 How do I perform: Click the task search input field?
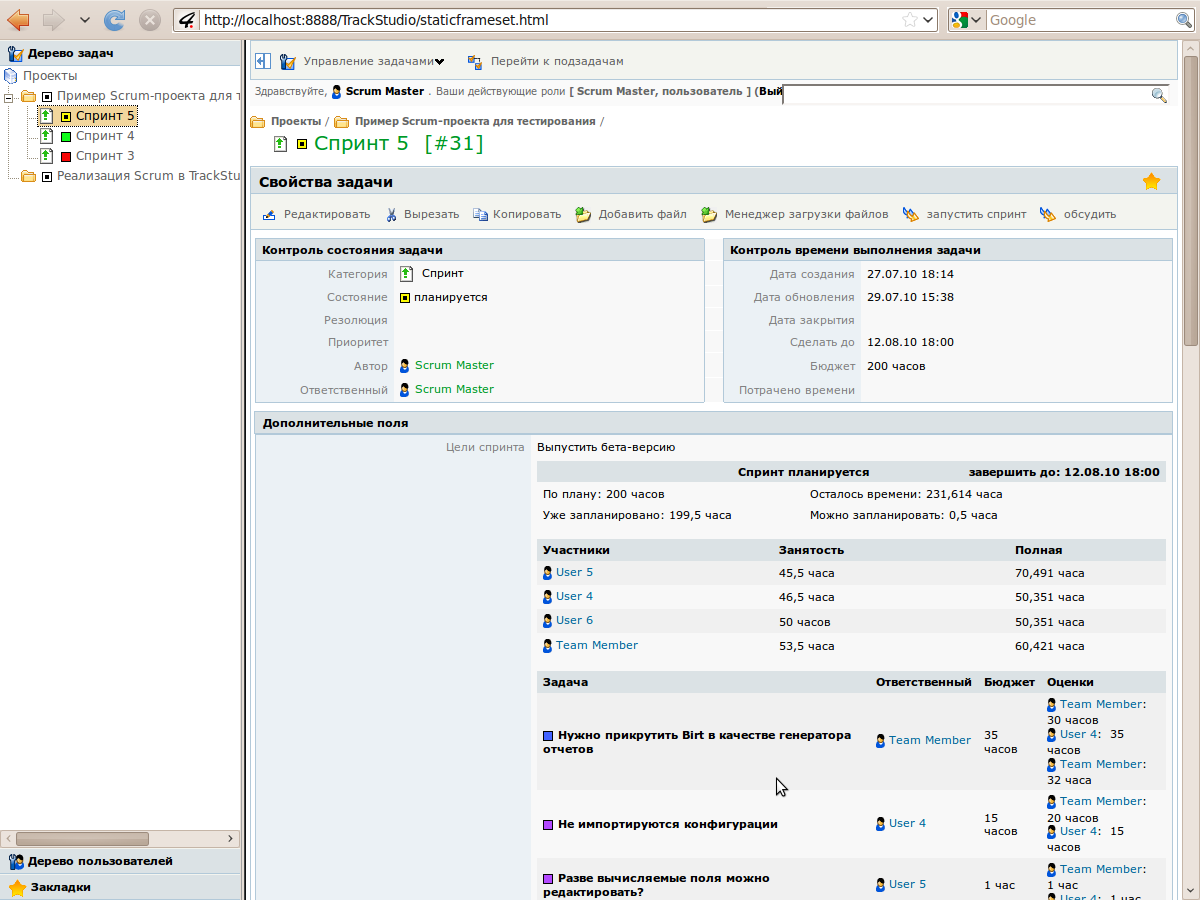[965, 95]
